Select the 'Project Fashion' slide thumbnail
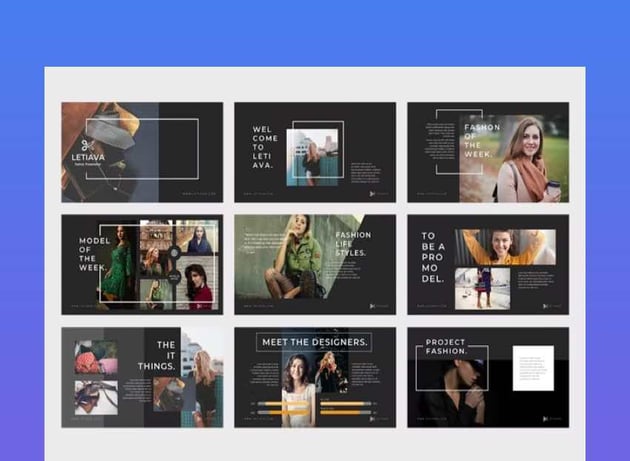The image size is (630, 461). [487, 377]
